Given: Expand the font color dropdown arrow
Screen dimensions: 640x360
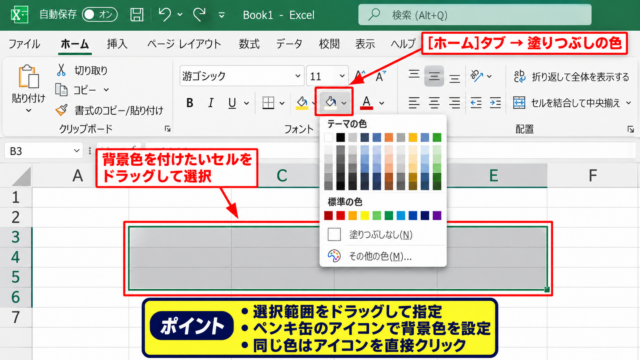Looking at the screenshot, I should tap(382, 103).
